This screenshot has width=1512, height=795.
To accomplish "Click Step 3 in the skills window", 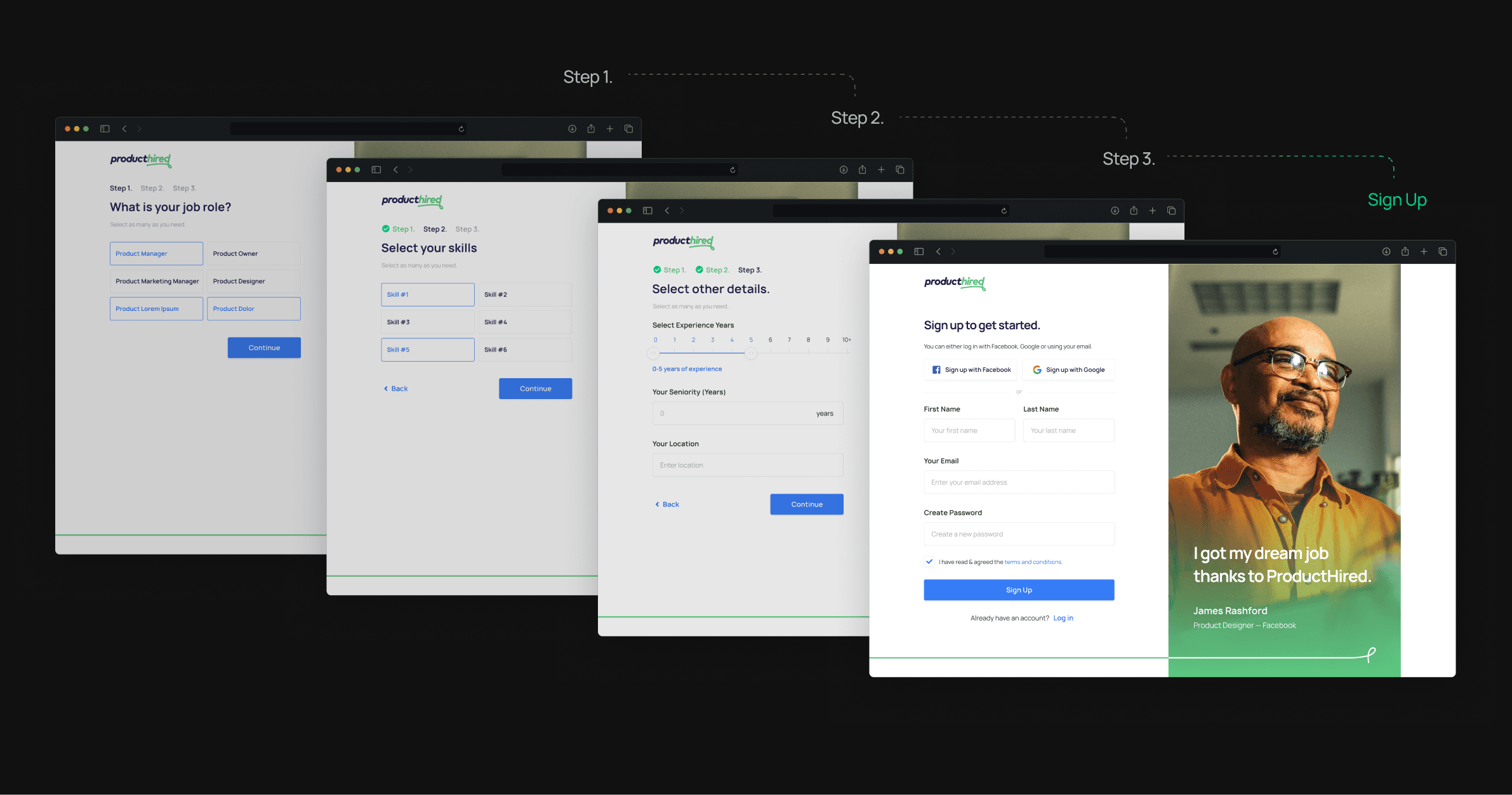I will click(467, 229).
